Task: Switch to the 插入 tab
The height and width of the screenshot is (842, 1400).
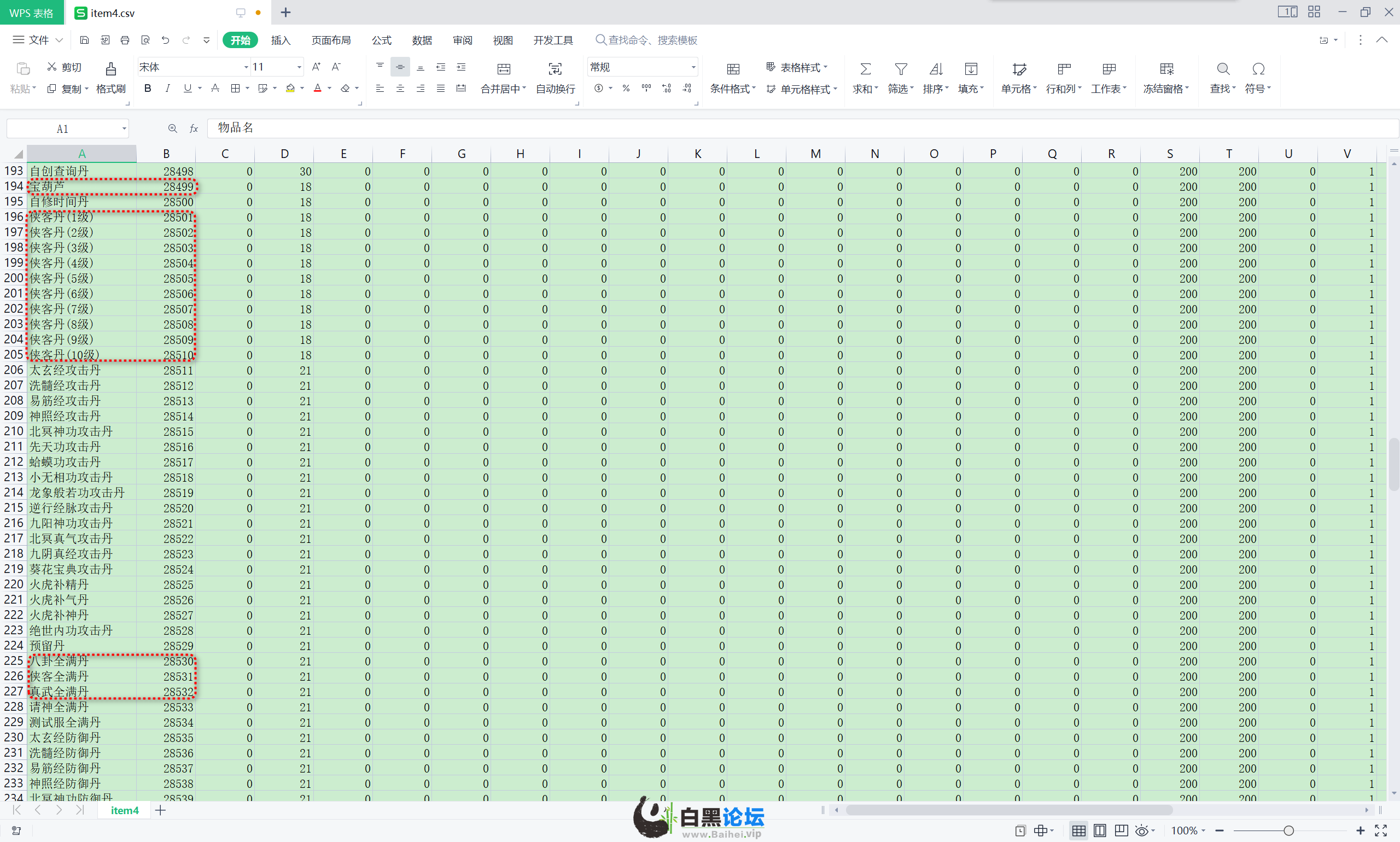Action: [281, 40]
